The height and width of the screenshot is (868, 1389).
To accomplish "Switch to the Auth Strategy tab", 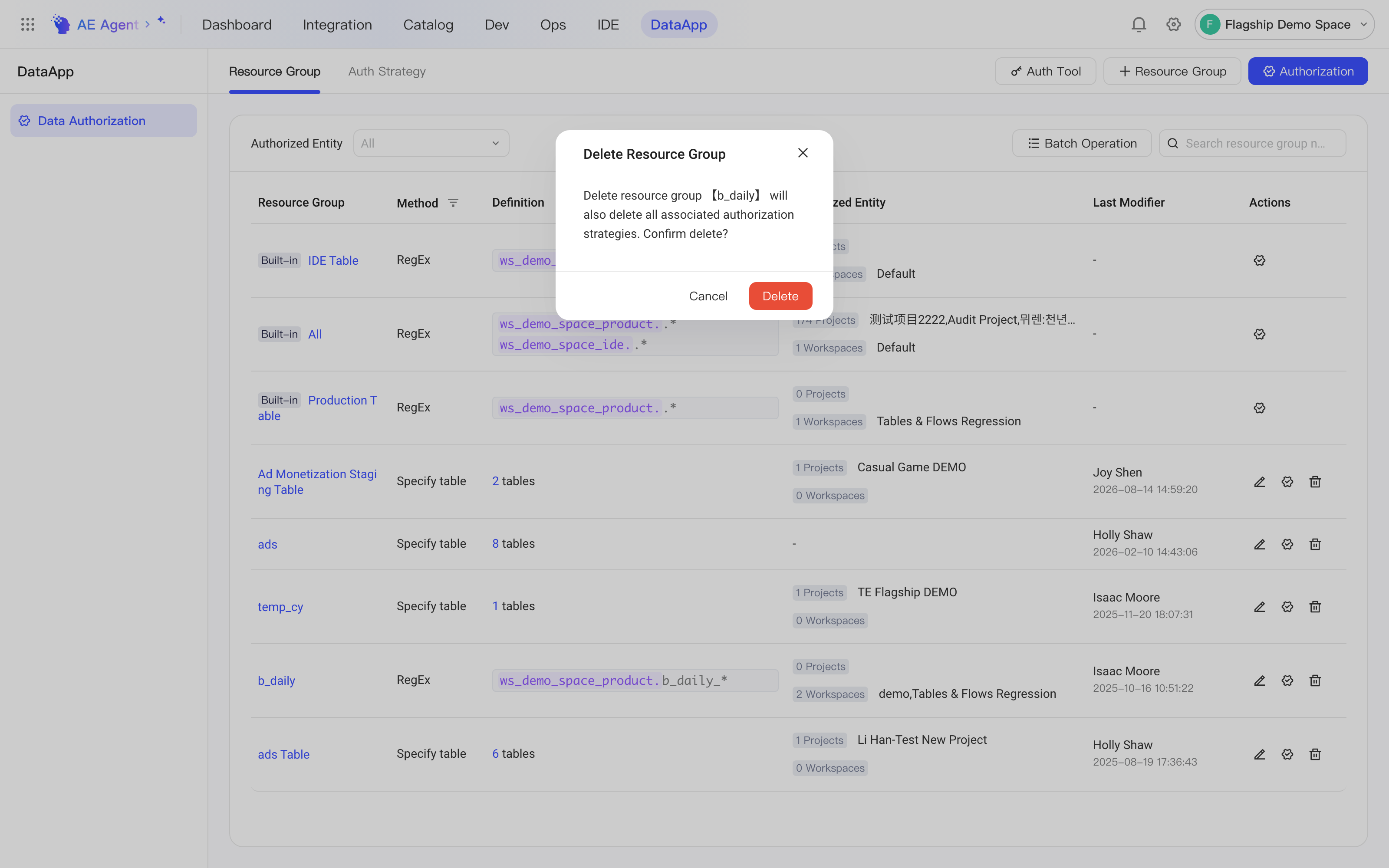I will coord(387,71).
